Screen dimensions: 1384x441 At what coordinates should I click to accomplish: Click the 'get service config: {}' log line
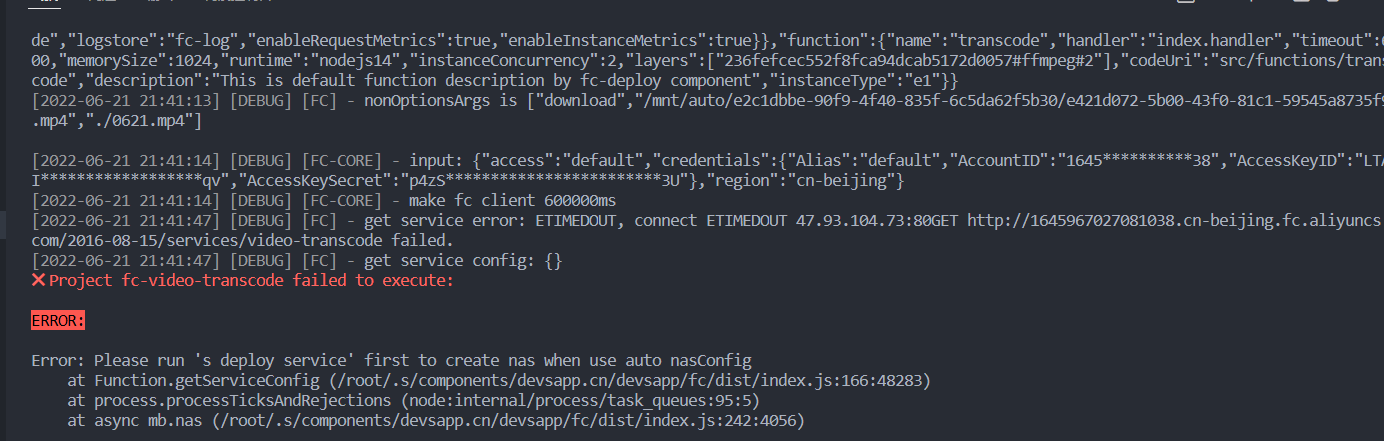click(462, 261)
